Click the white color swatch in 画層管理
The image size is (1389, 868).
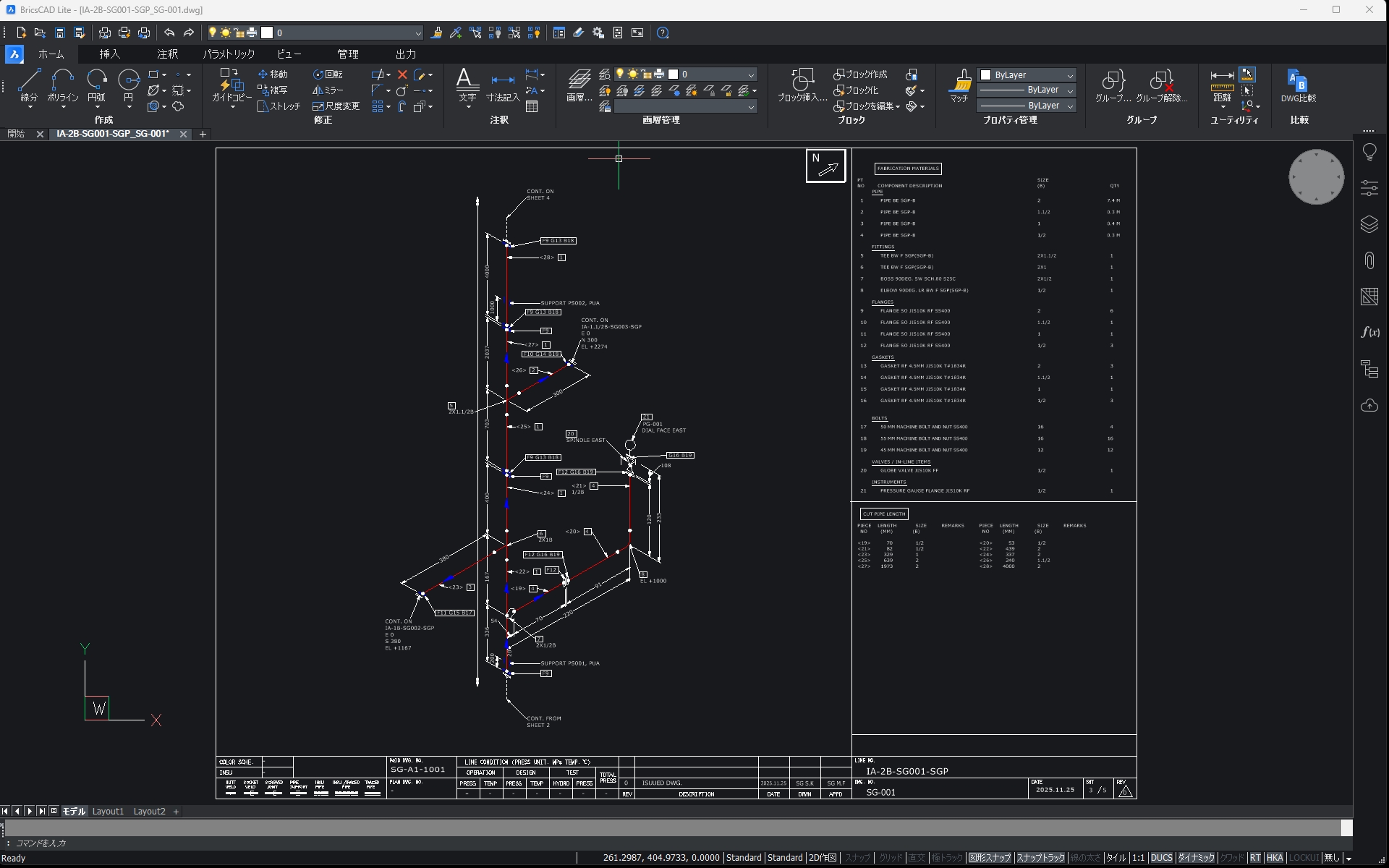[x=674, y=73]
